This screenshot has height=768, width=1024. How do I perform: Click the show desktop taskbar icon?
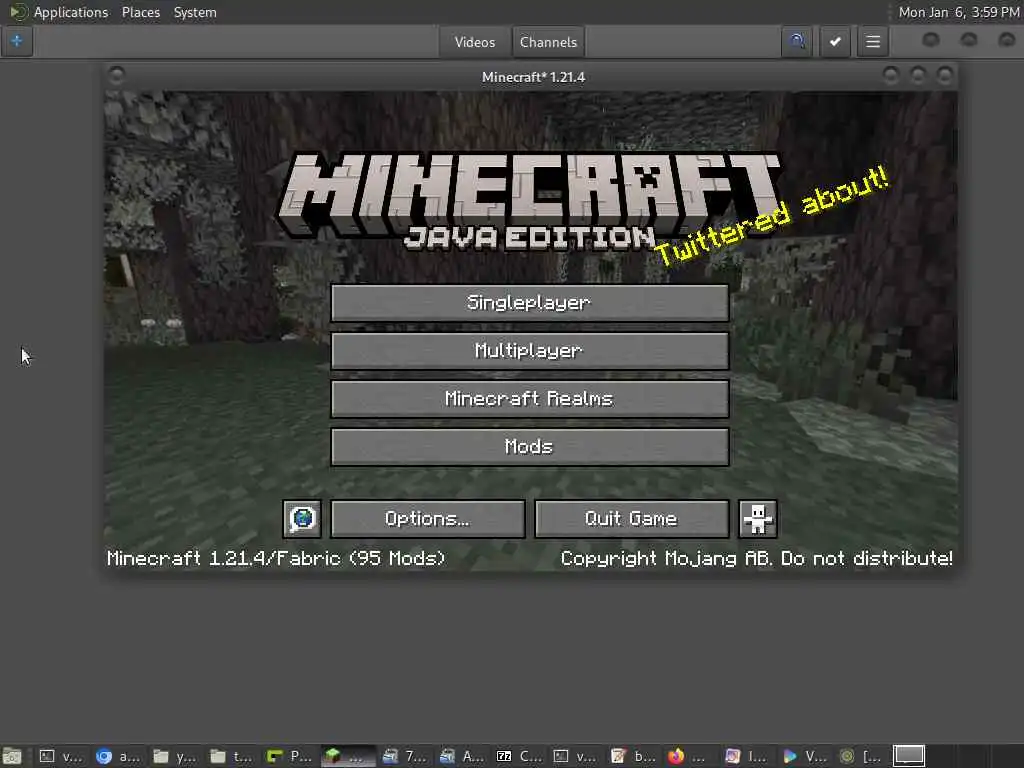[12, 756]
